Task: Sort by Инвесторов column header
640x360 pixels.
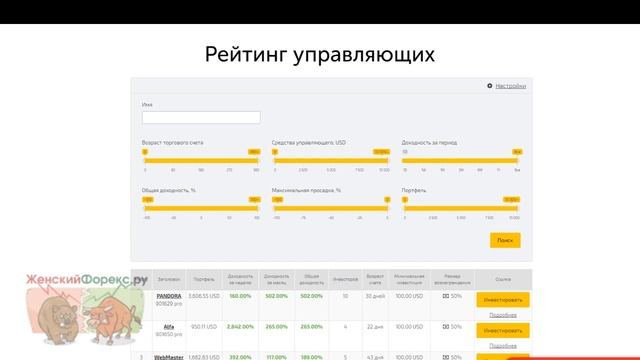Action: click(345, 280)
